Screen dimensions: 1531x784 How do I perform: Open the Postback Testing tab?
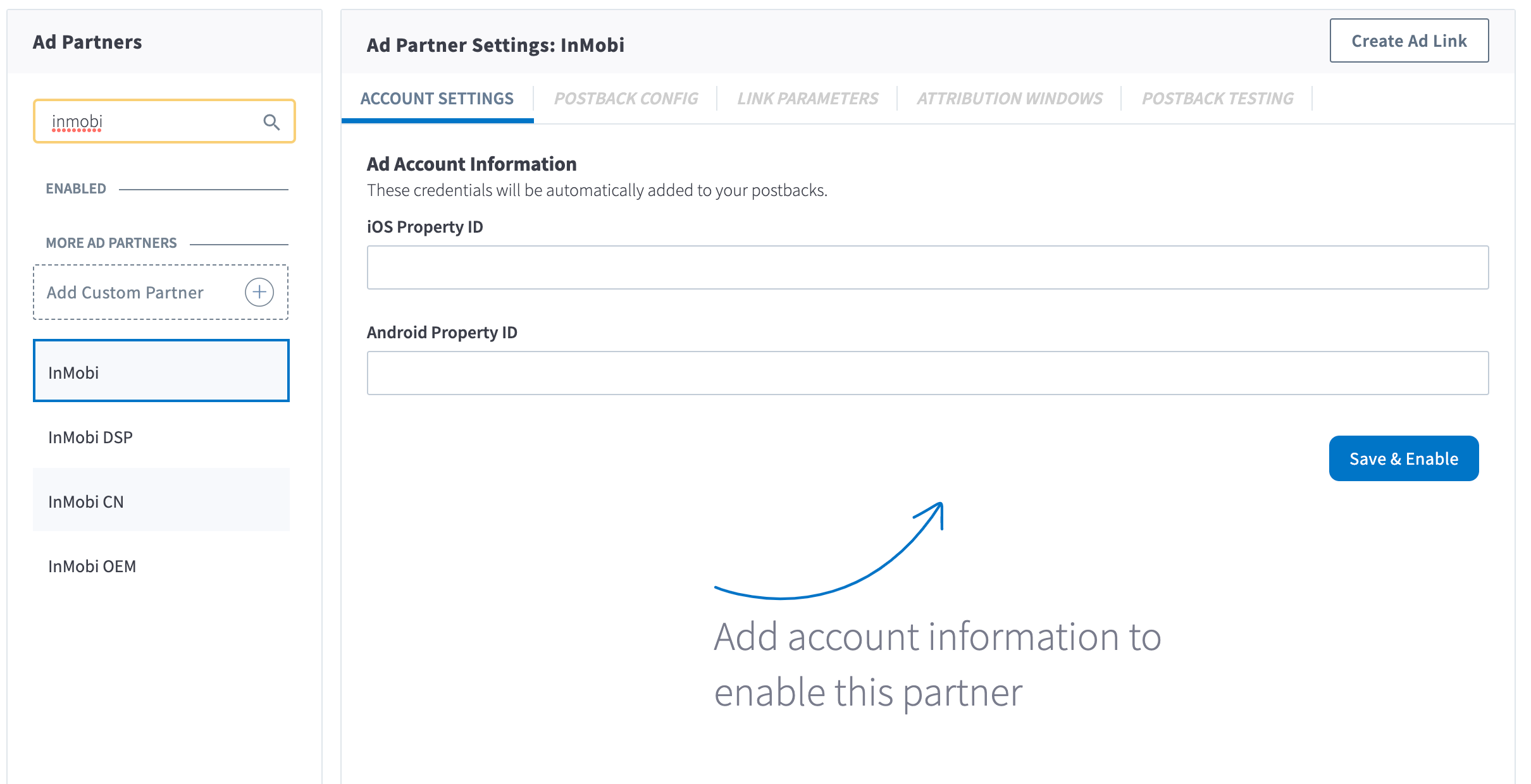pos(1217,99)
